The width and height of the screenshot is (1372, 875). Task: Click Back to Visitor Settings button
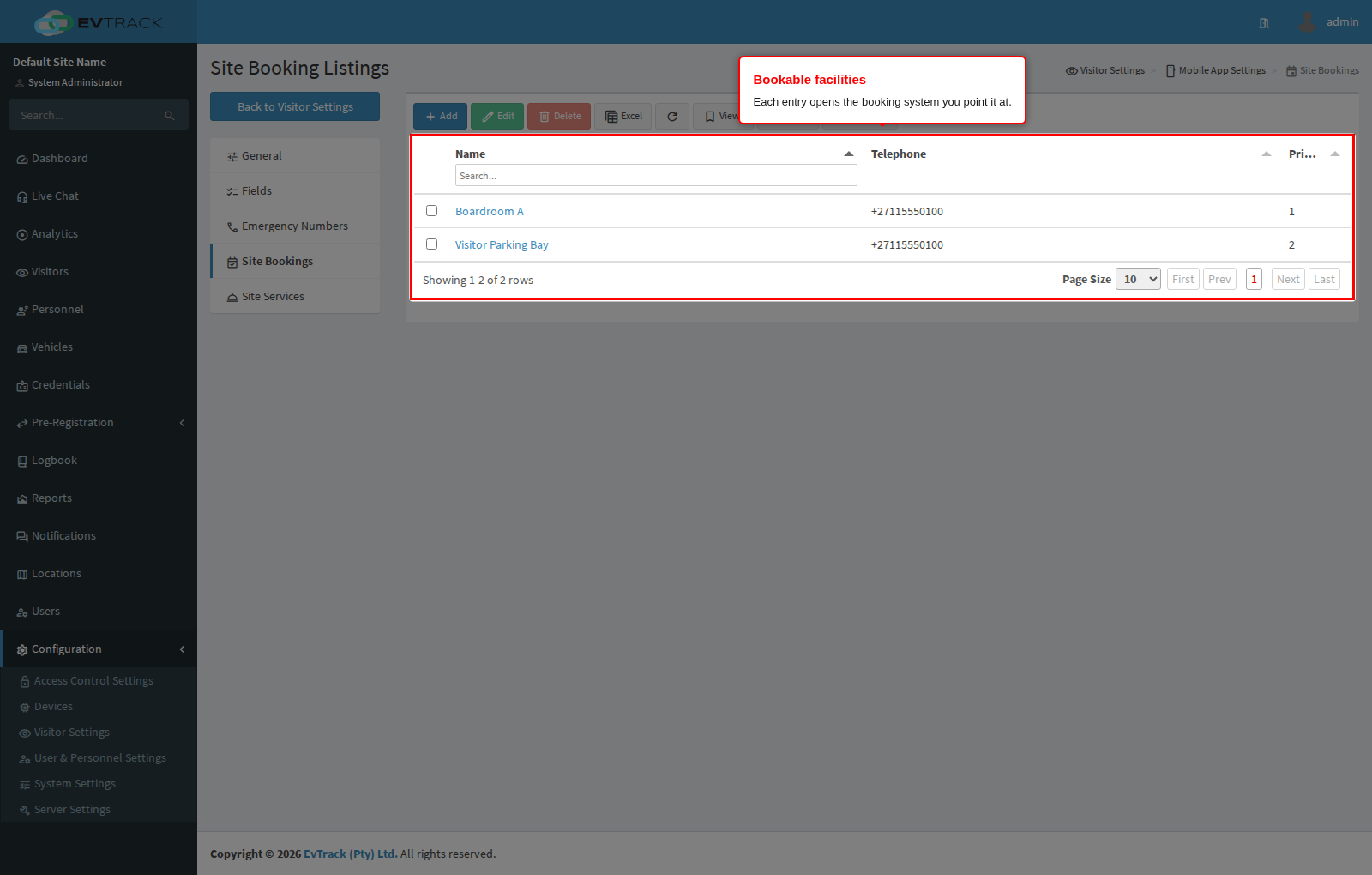(295, 106)
